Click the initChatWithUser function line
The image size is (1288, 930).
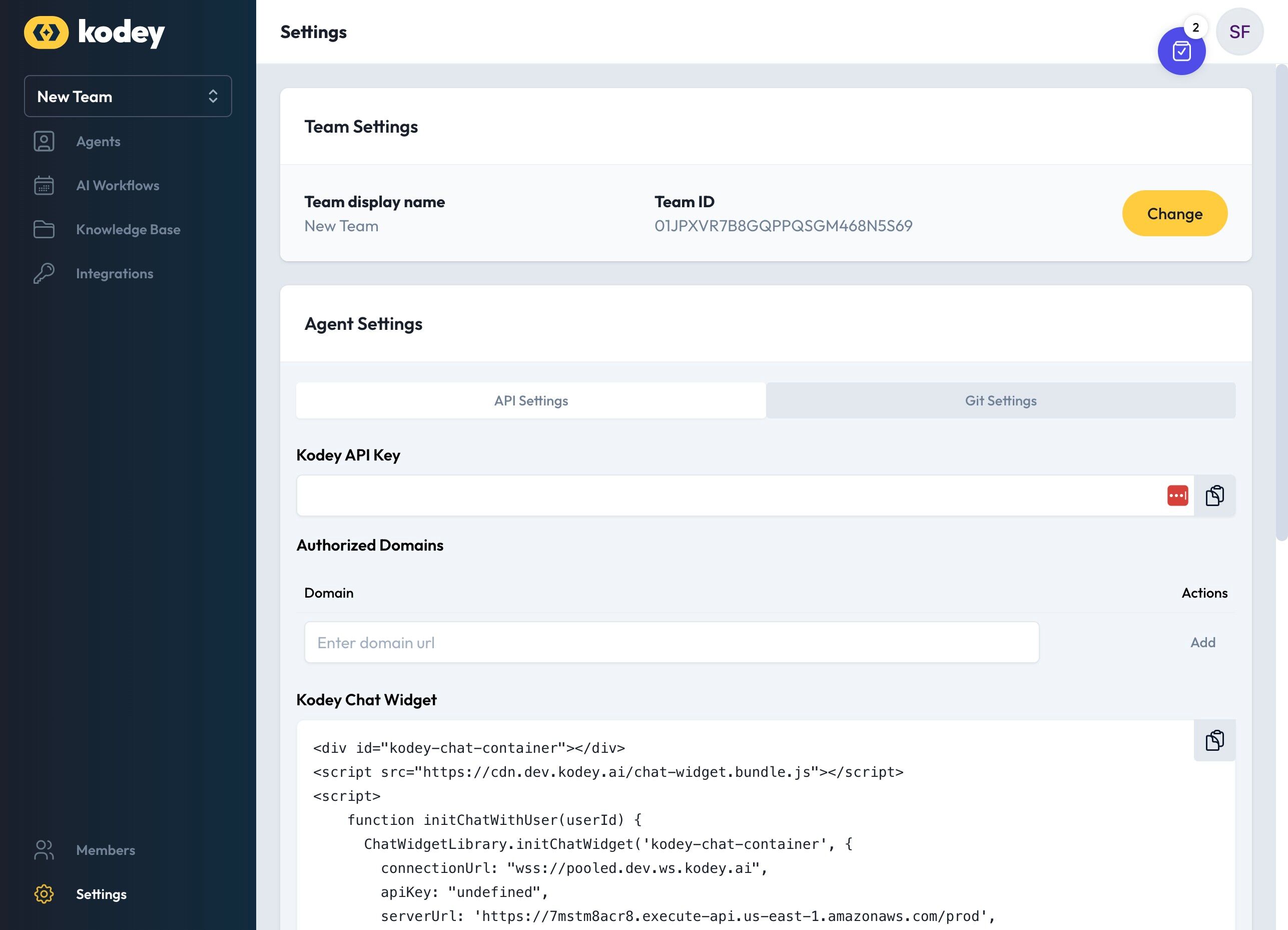(495, 820)
